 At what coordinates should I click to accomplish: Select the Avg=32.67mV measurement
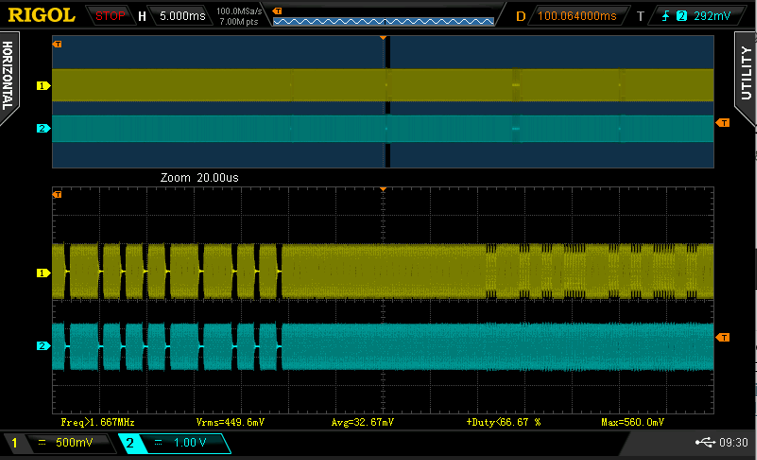(x=363, y=422)
